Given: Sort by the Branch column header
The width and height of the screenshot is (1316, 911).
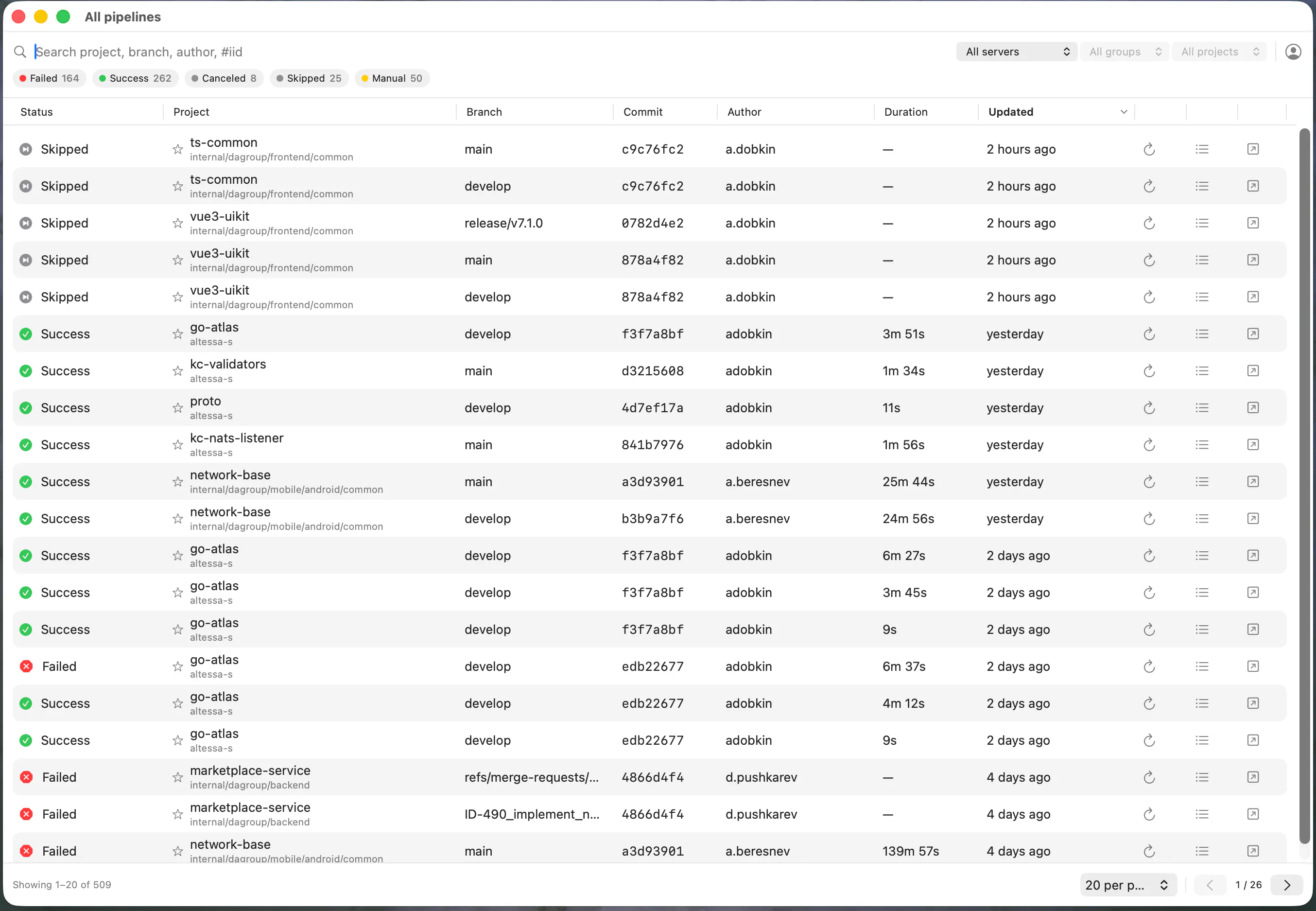Looking at the screenshot, I should click(x=484, y=112).
